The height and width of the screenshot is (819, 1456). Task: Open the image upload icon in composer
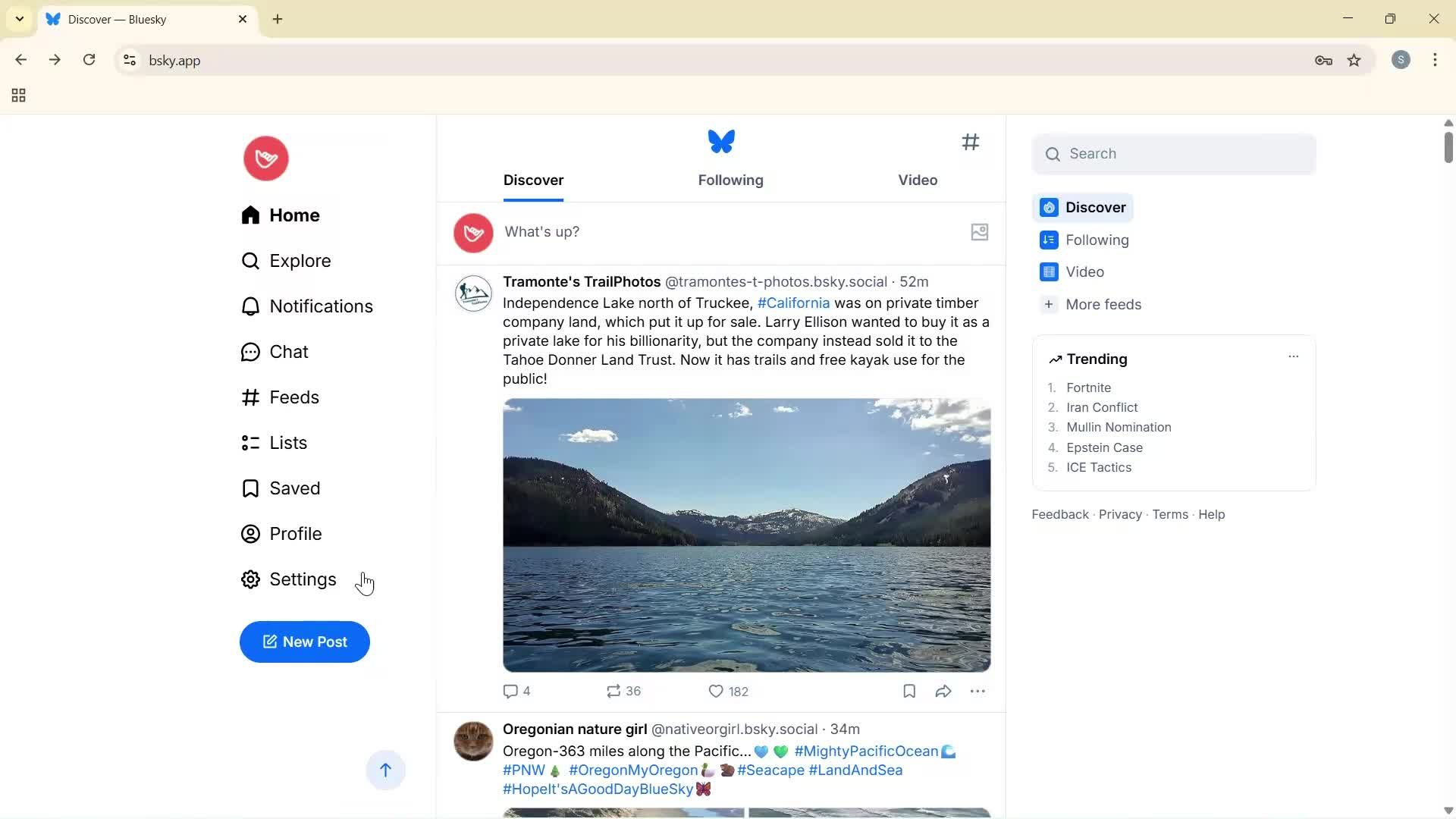coord(979,231)
